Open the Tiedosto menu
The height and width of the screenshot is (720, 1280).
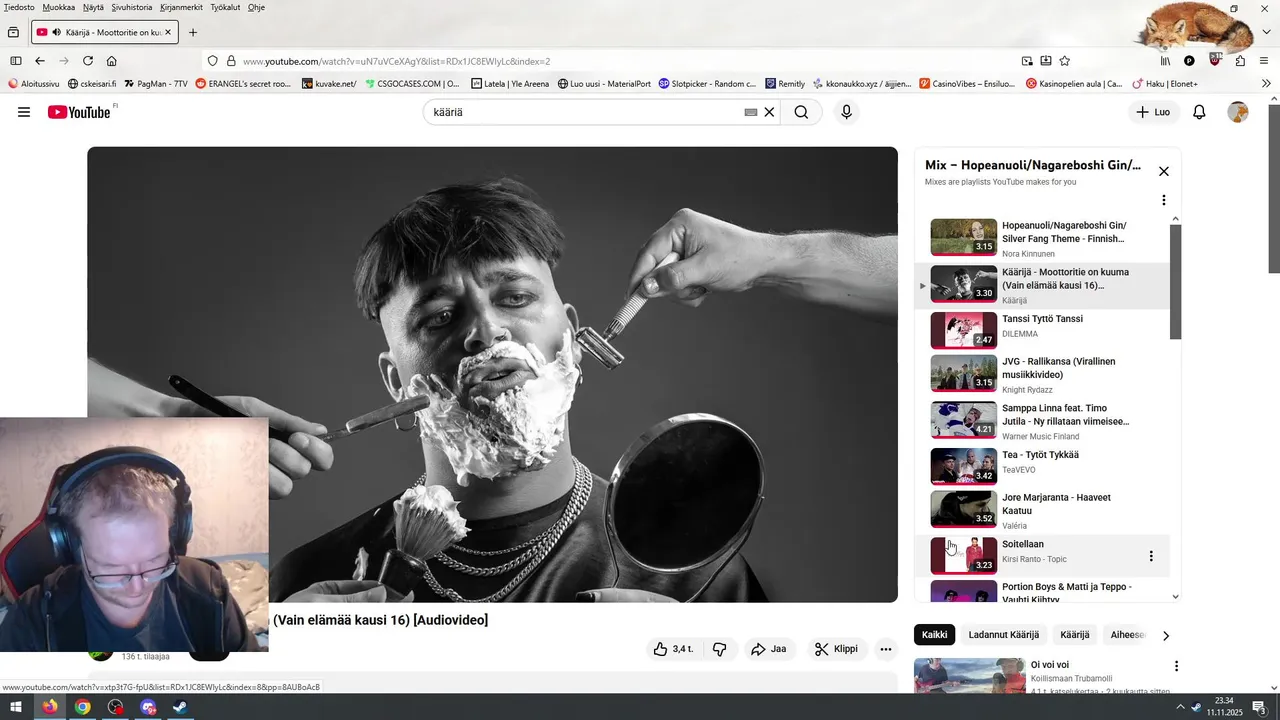pos(19,7)
